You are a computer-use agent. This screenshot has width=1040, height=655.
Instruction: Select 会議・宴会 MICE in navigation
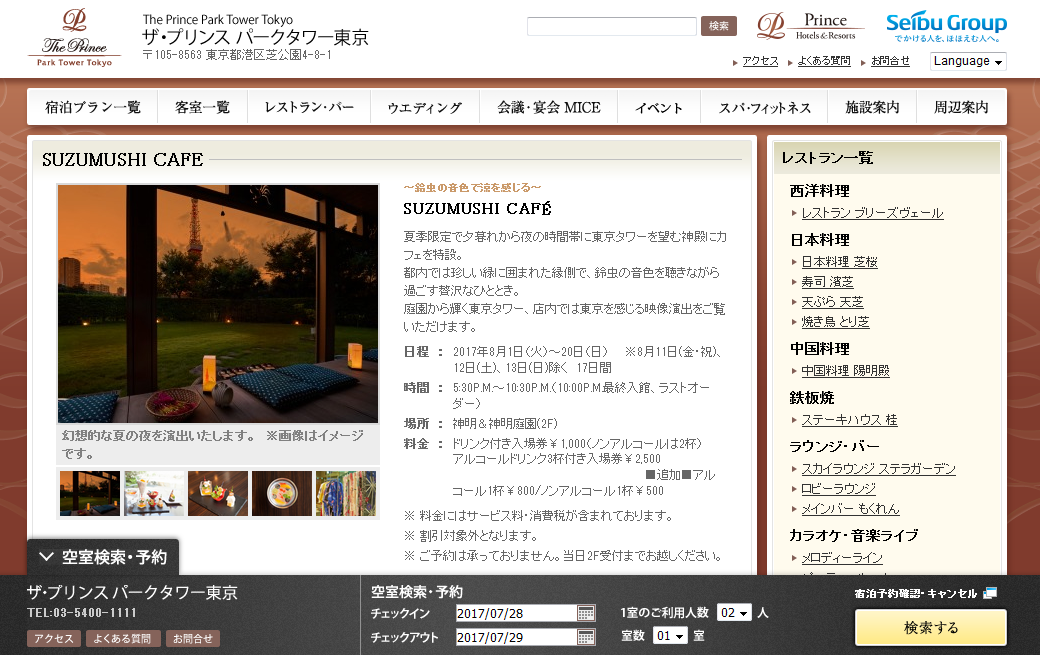click(x=549, y=107)
